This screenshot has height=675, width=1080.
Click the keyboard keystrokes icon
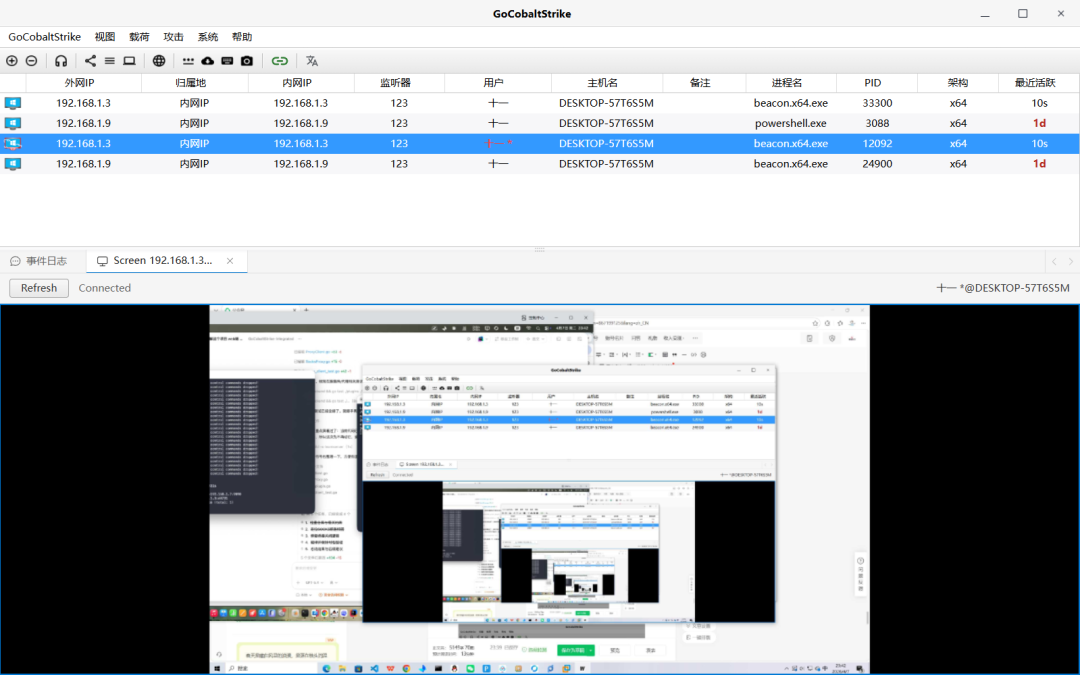tap(227, 61)
